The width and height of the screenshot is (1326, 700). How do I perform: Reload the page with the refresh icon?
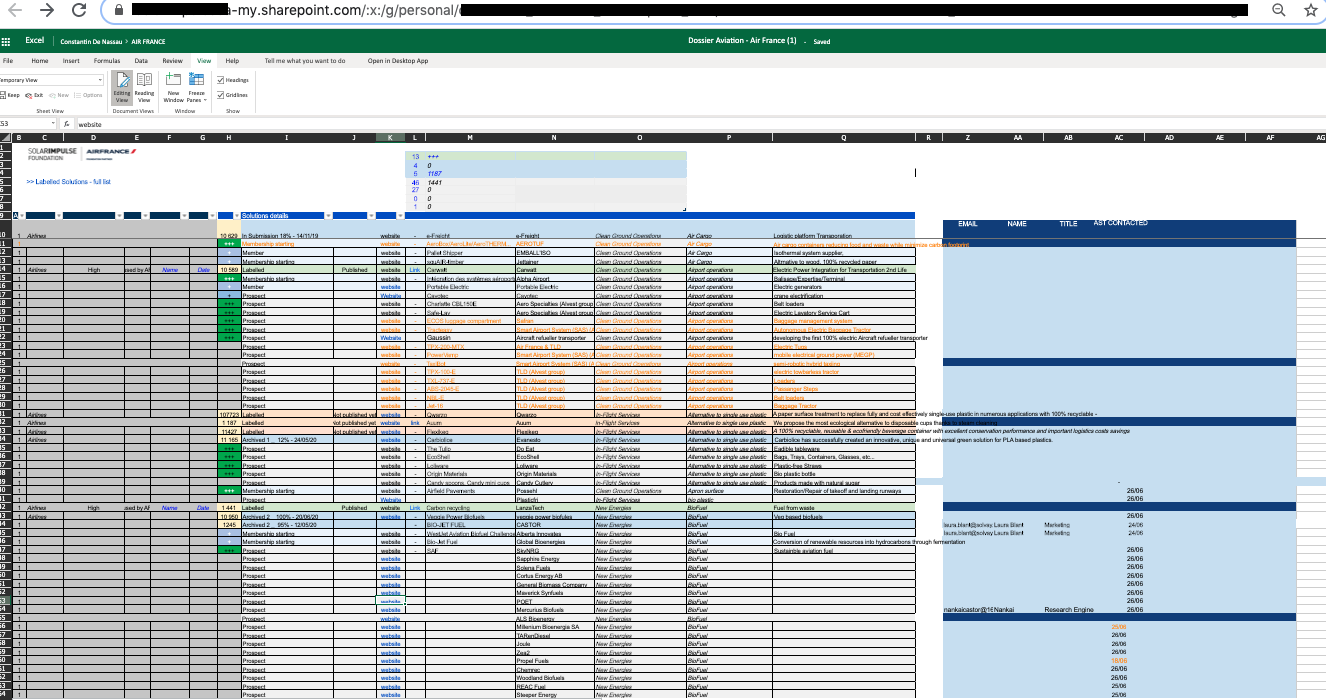tap(79, 10)
